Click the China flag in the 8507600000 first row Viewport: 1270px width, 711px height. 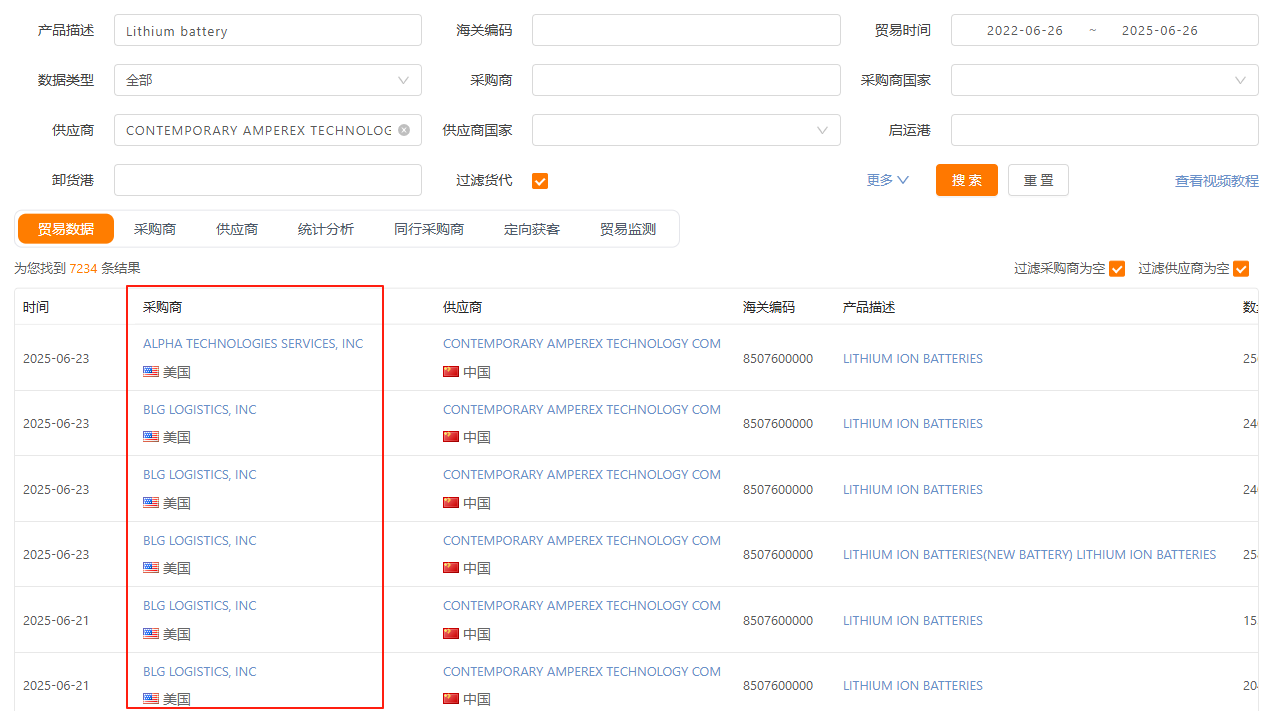(451, 372)
